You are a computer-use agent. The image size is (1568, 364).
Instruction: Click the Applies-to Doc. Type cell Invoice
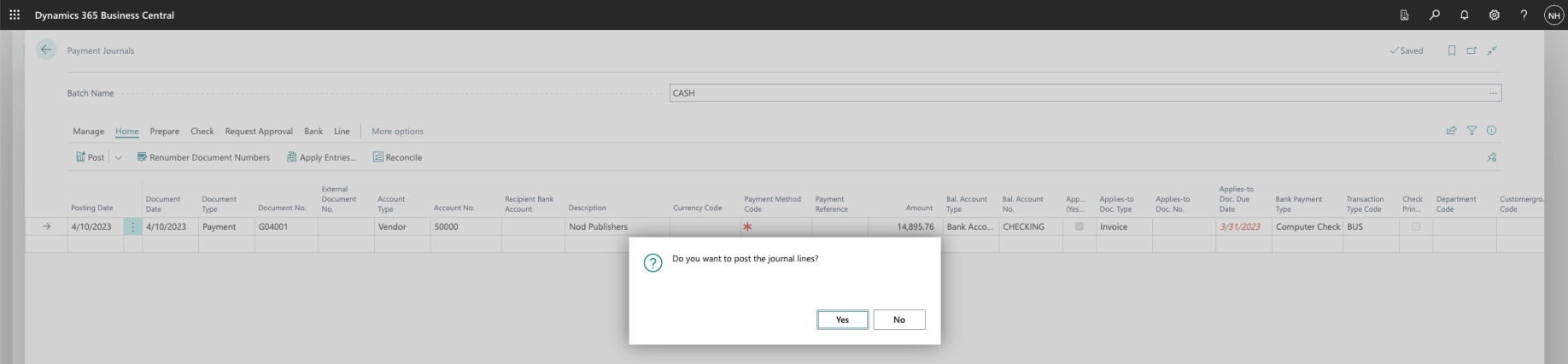[1124, 226]
